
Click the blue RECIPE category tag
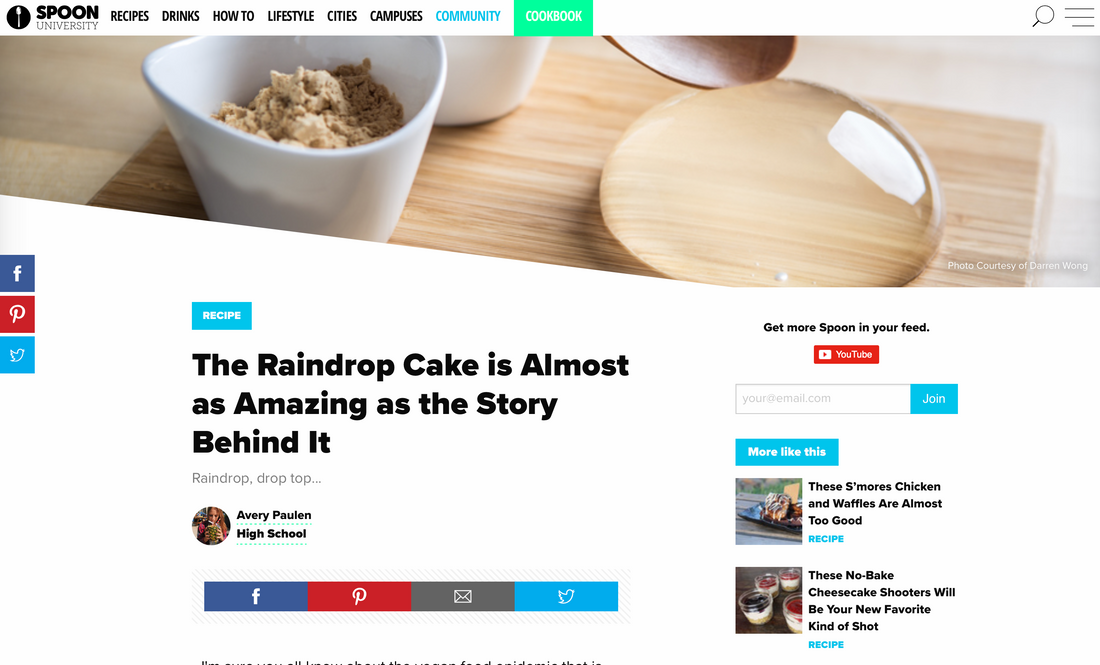click(x=221, y=316)
